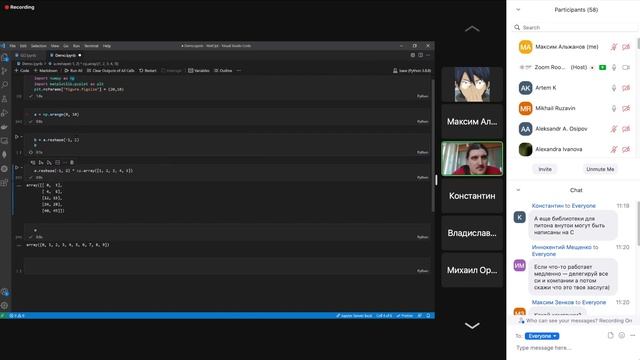
Task: Switch to the first notebook tab left of Demo.ipynb
Action: pyautogui.click(x=28, y=55)
